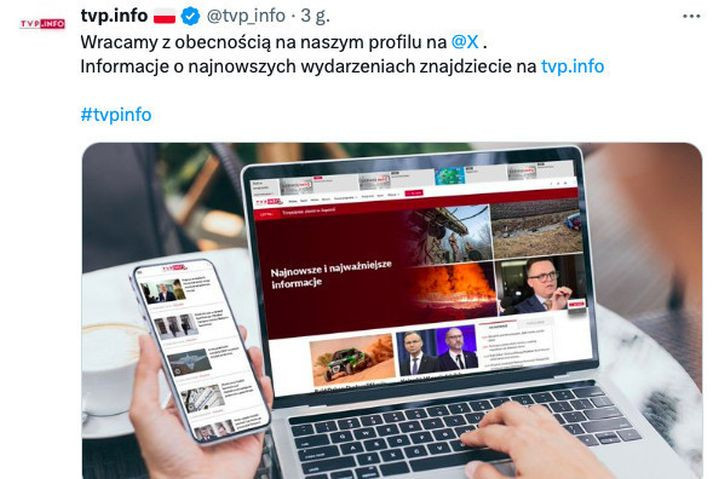Click the red button in the laptop site navigation
This screenshot has height=479, width=718.
click(413, 193)
